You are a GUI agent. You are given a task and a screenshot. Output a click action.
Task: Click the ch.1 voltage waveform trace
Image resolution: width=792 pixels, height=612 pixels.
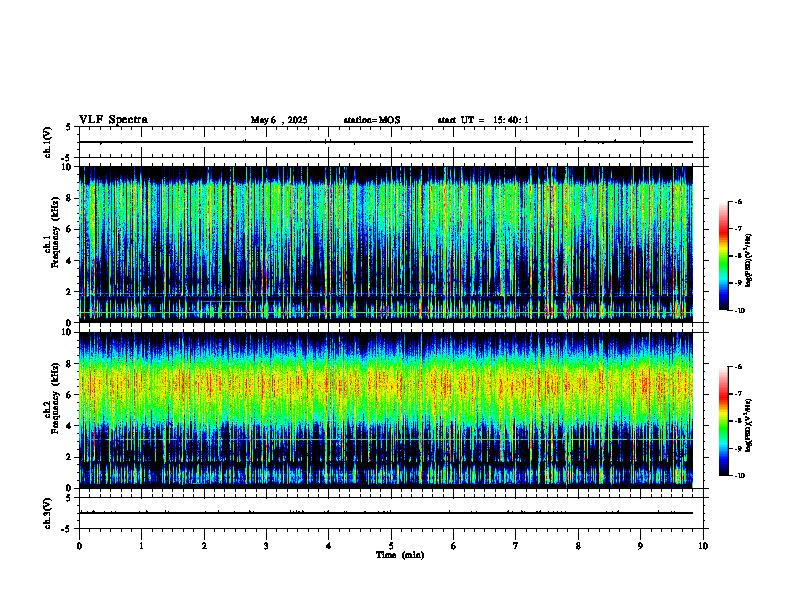386,142
